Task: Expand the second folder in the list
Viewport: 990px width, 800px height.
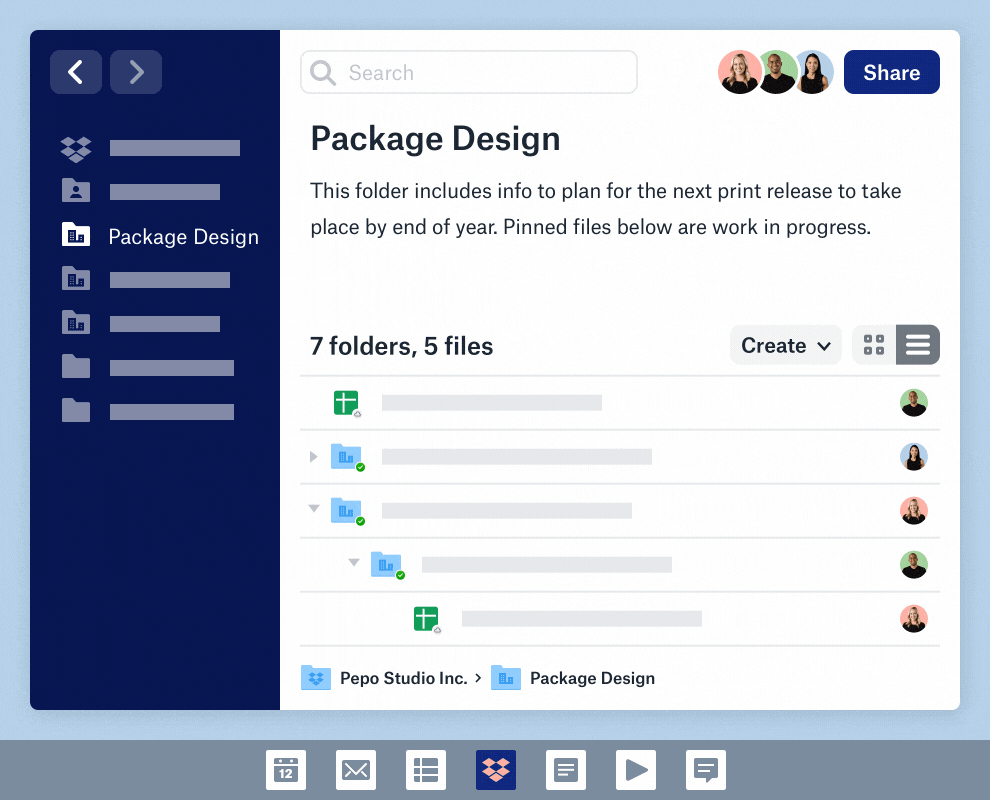Action: 313,456
